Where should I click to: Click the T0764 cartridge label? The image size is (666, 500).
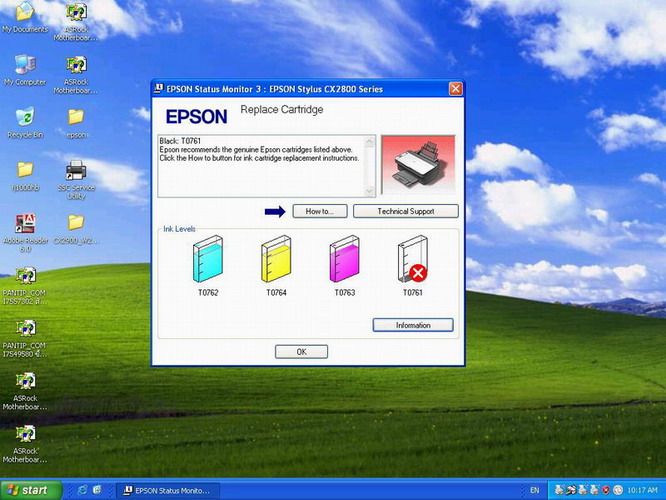click(277, 292)
